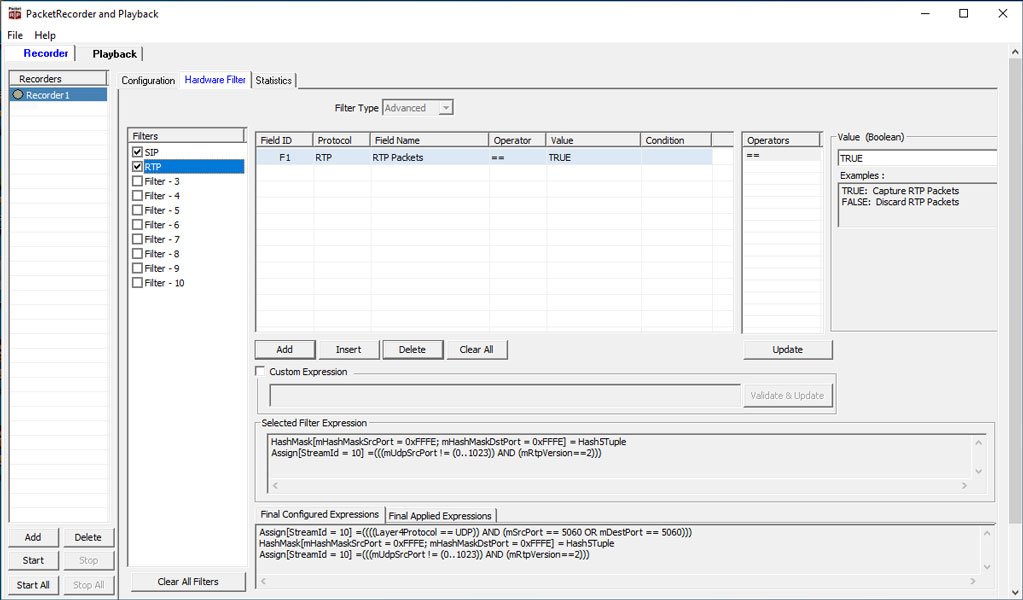This screenshot has width=1023, height=600.
Task: Open the File menu
Action: click(x=14, y=35)
